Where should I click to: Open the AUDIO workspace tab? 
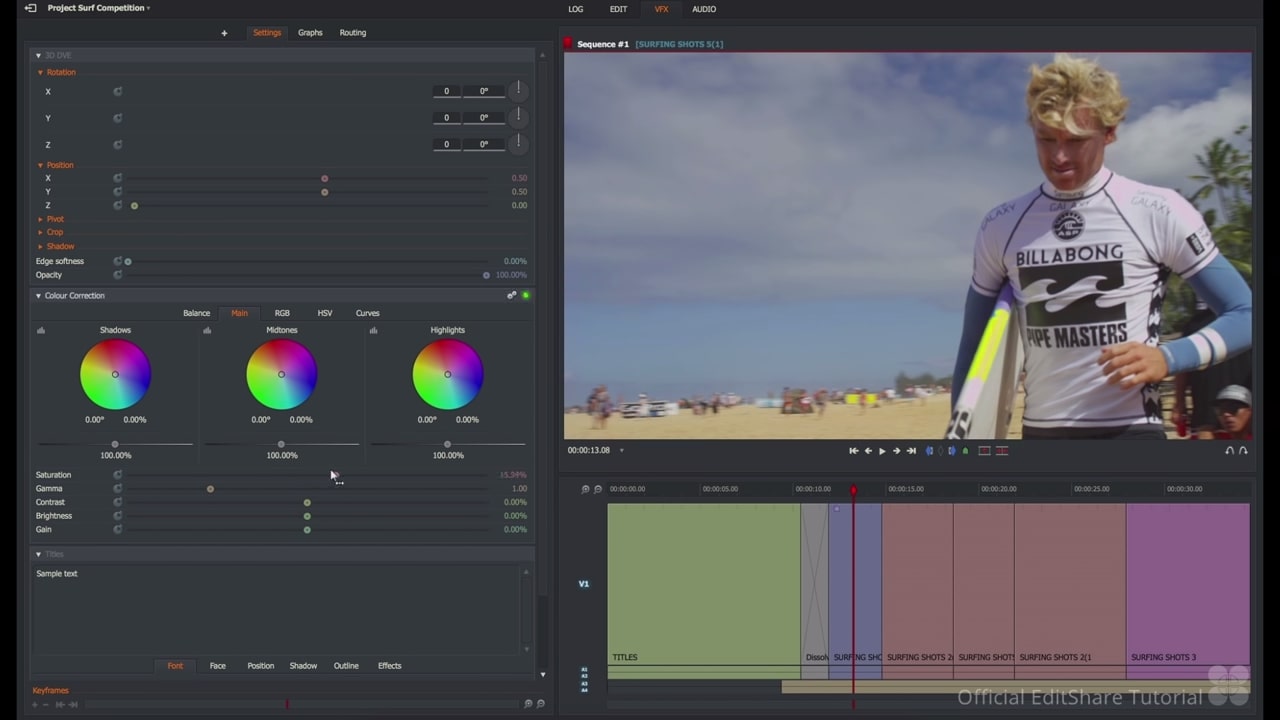704,9
